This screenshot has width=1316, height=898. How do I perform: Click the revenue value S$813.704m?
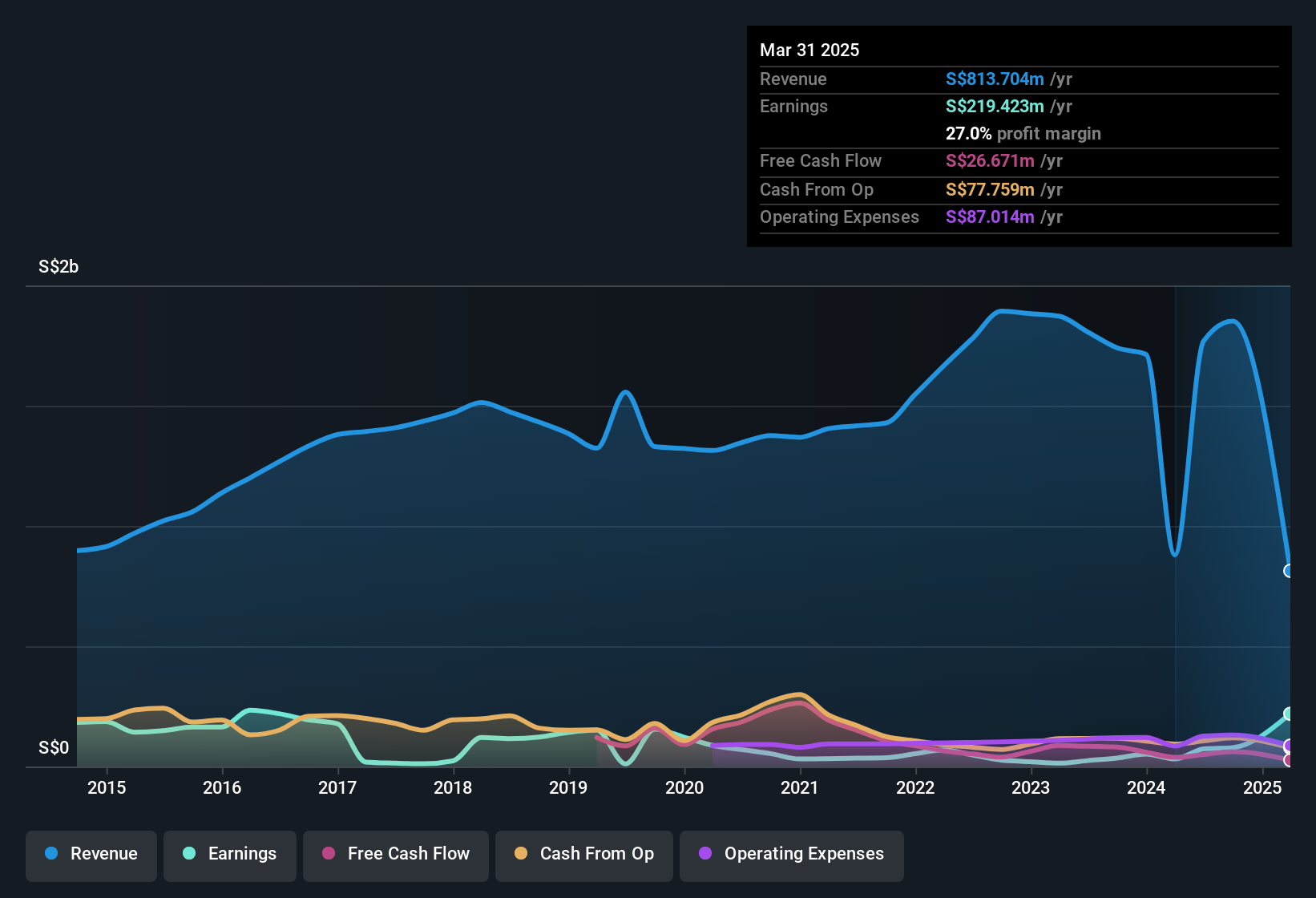(x=995, y=79)
